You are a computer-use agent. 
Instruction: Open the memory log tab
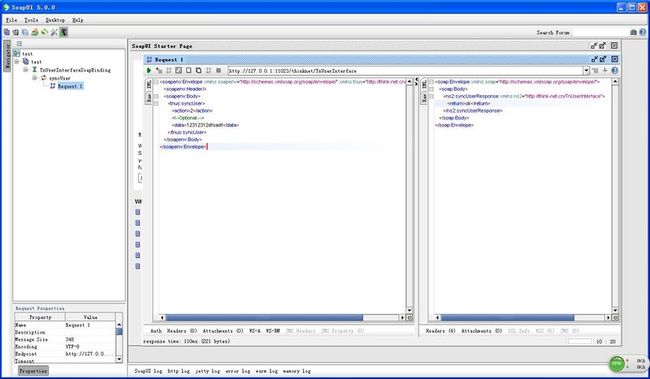click(297, 371)
